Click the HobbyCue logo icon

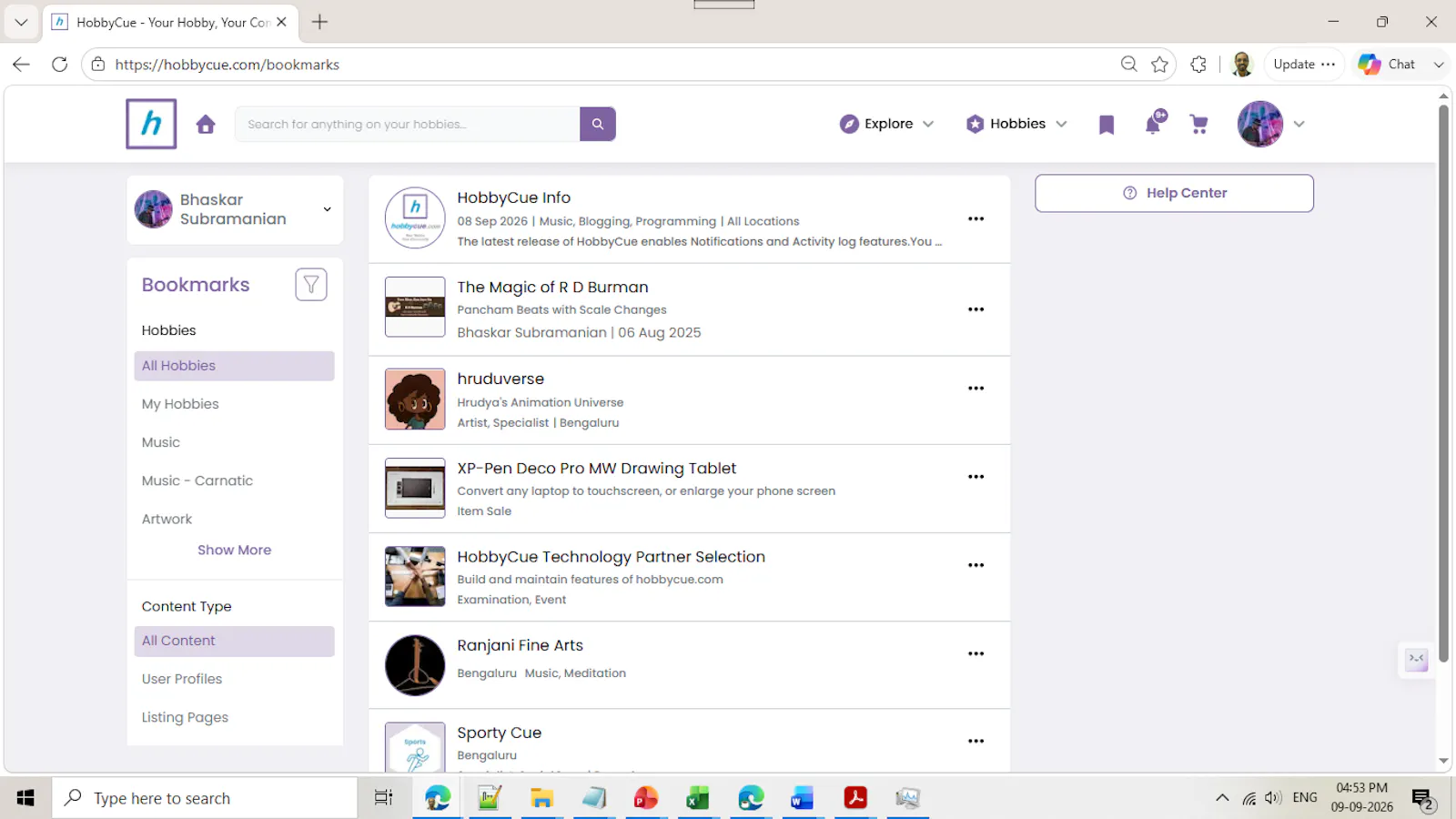point(151,124)
